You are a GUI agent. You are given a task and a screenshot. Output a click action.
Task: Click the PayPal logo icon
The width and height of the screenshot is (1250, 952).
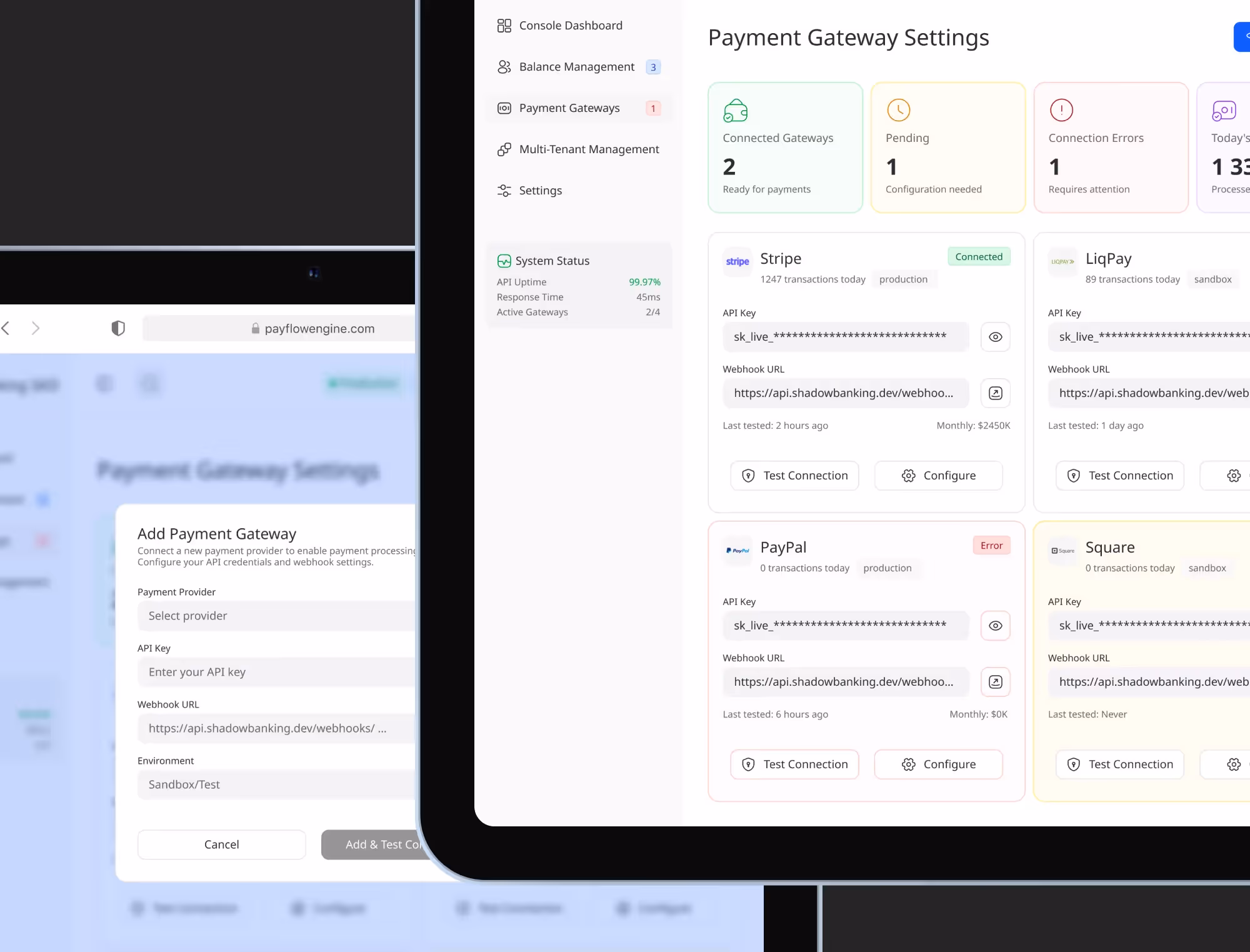(737, 551)
